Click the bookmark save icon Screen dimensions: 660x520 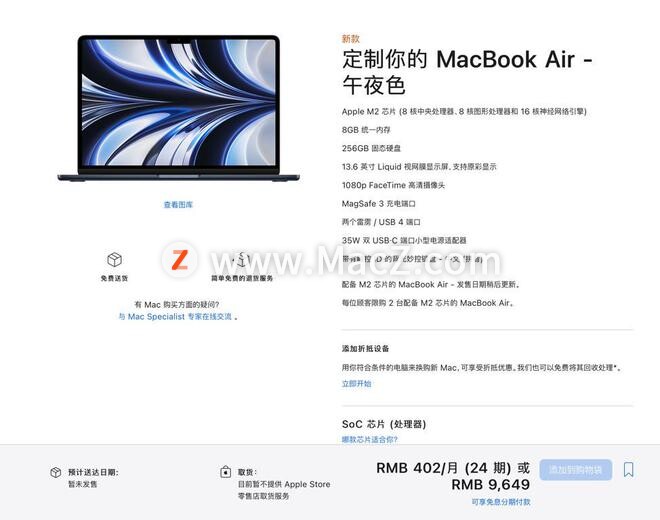(628, 469)
